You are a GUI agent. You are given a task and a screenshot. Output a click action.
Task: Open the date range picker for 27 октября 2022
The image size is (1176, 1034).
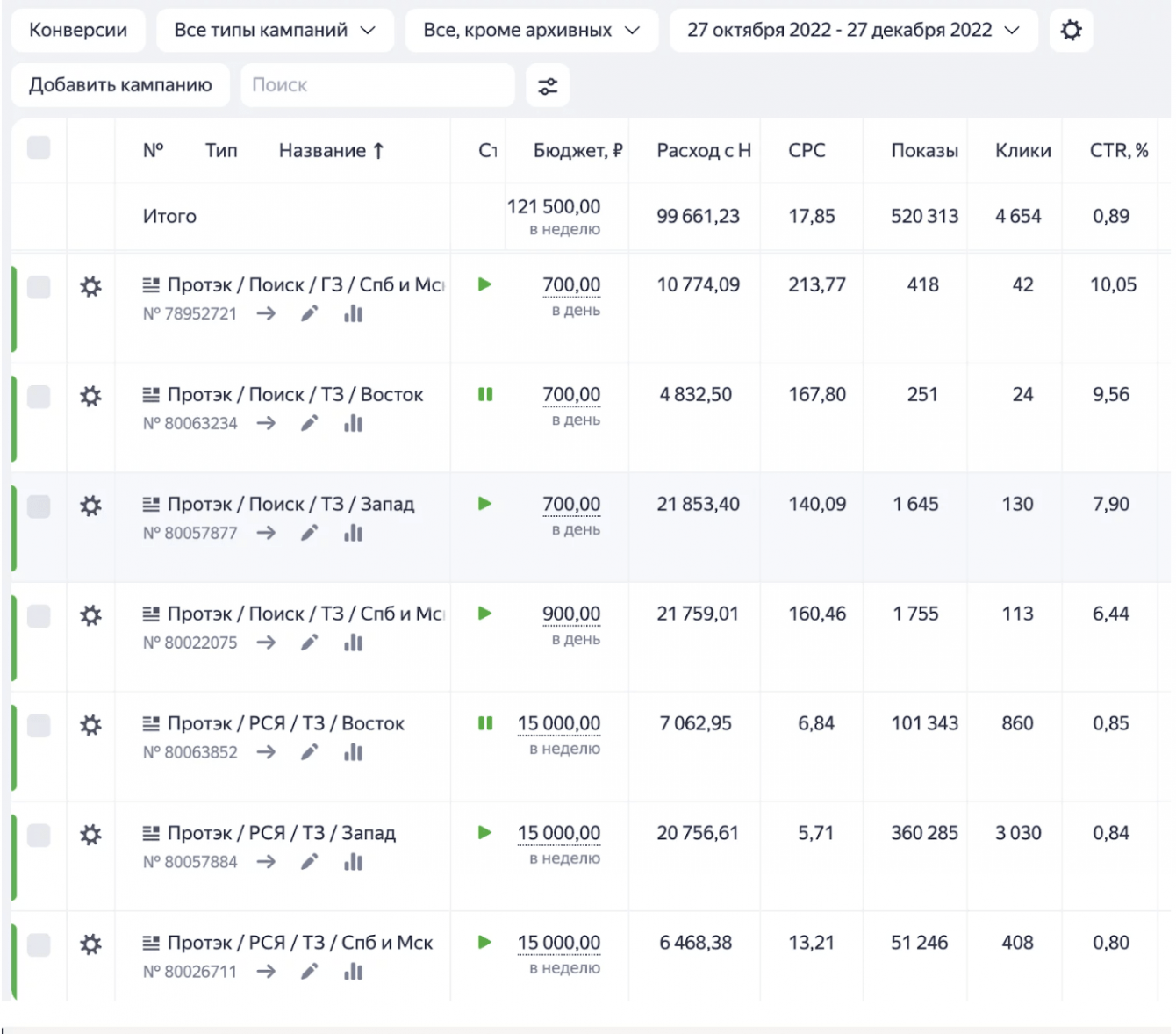pos(852,31)
